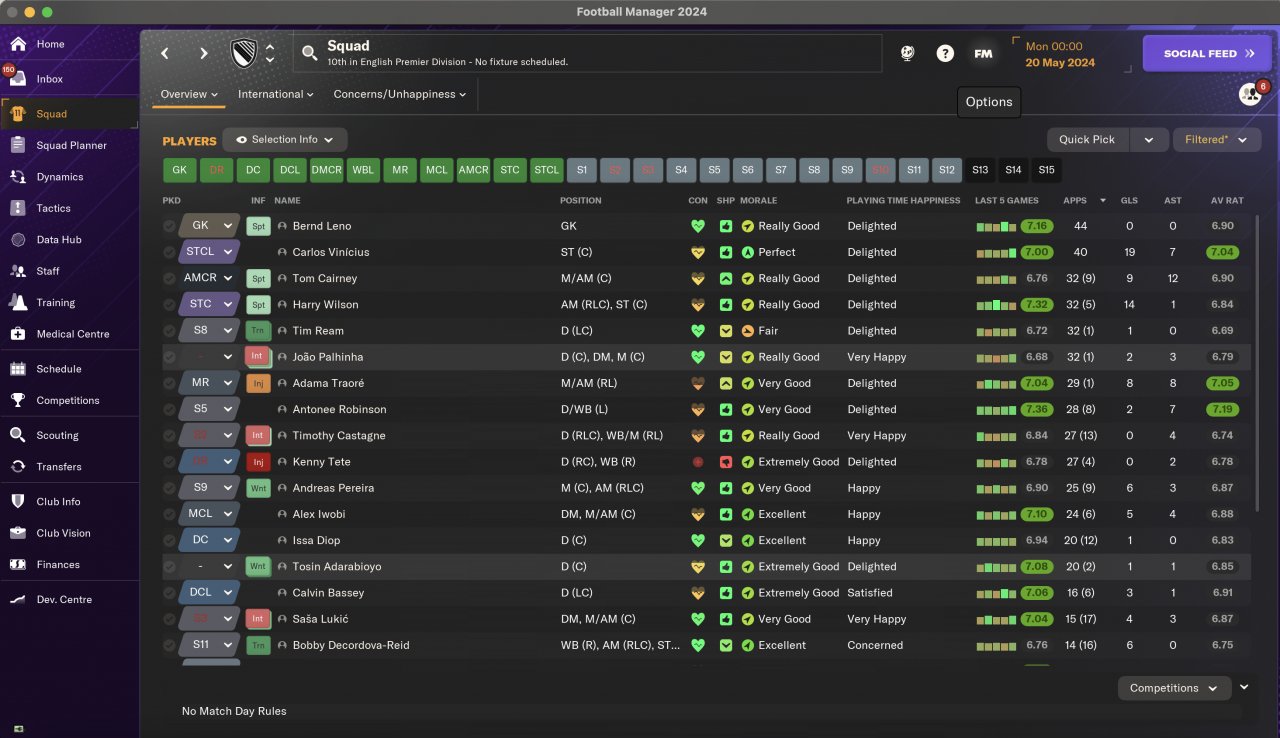
Task: Click Kenny Tete's red Inj status badge
Action: click(x=258, y=462)
